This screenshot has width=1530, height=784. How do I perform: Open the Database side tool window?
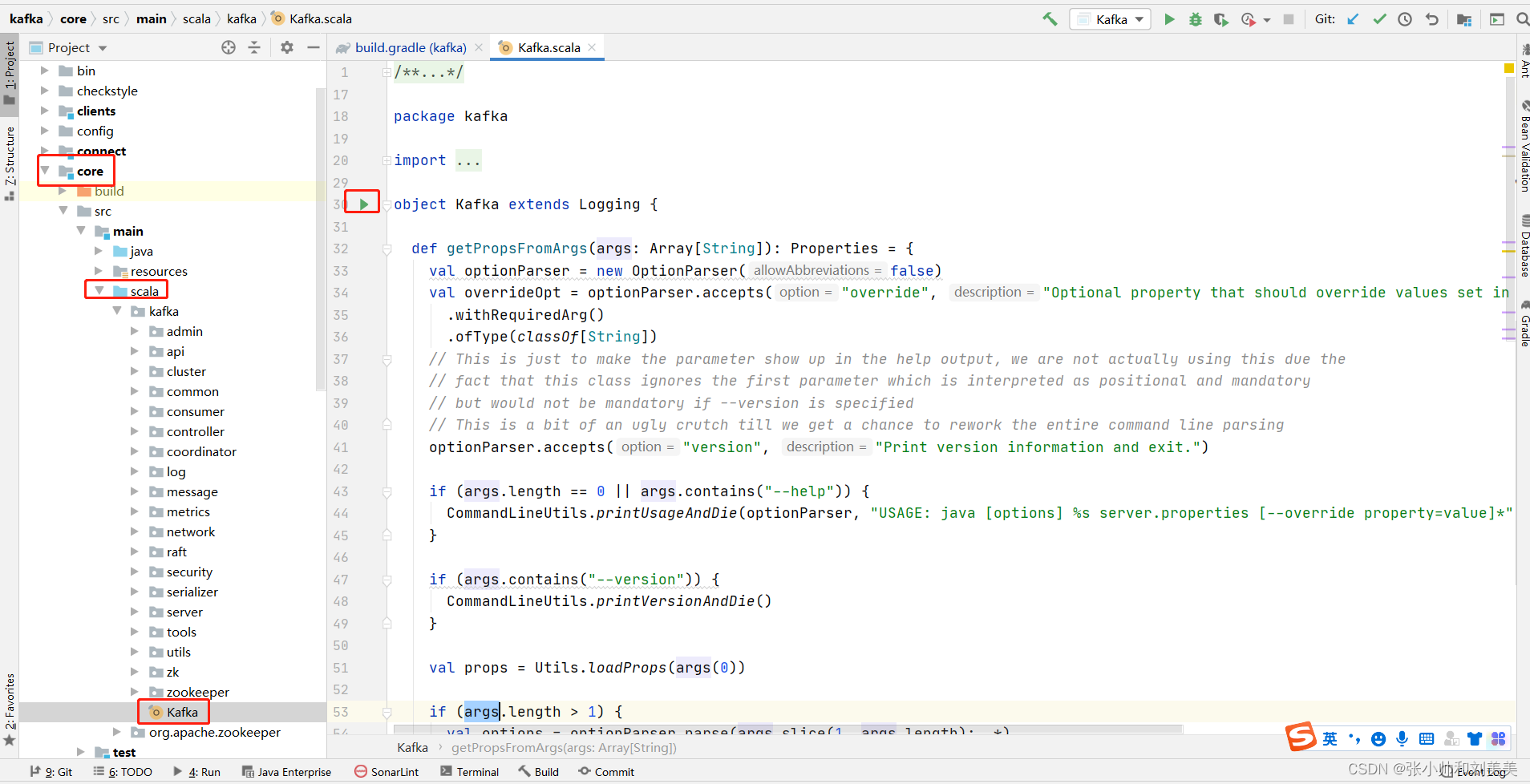coord(1524,245)
